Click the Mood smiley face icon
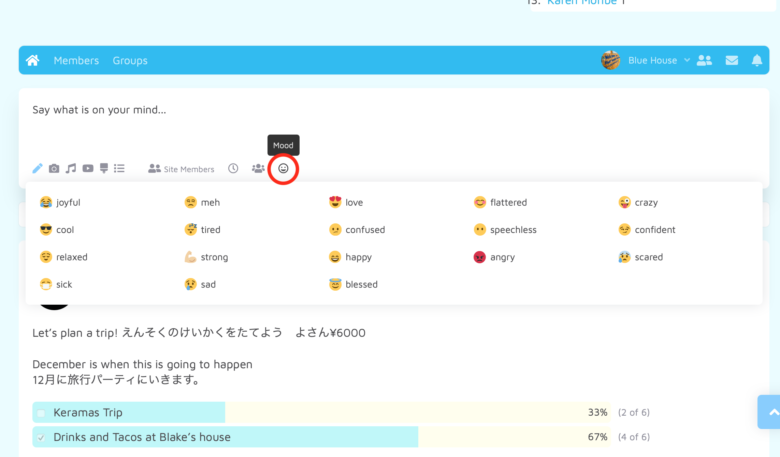 point(283,169)
